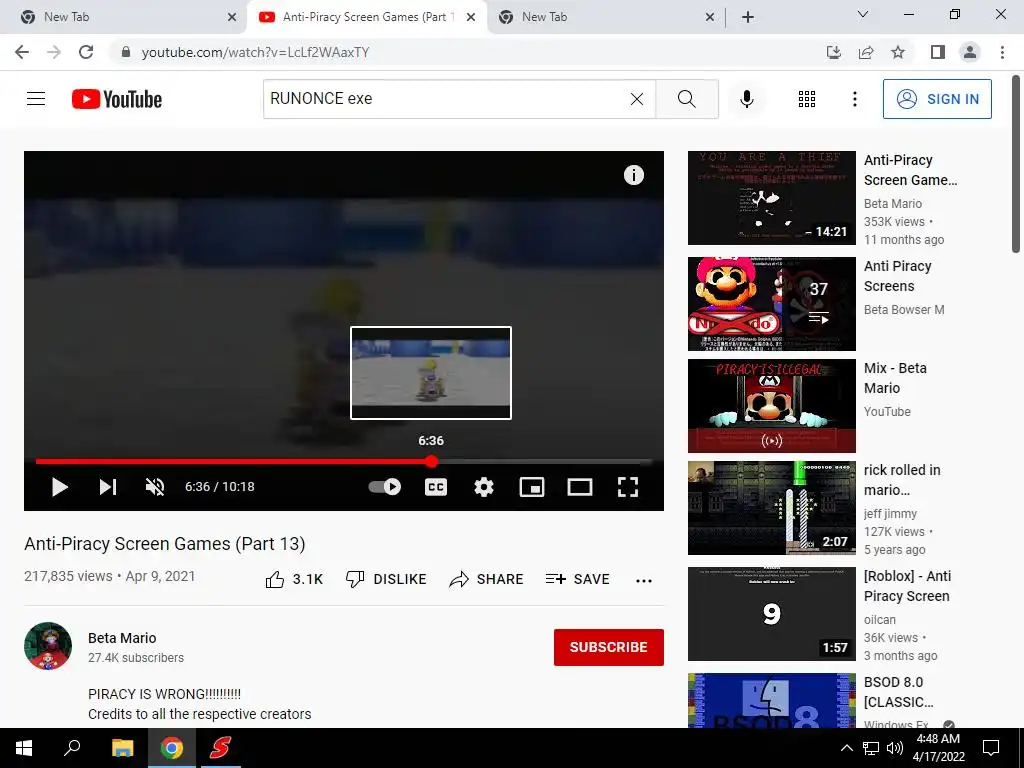Go to the YouTube home logo
1024x768 pixels.
click(117, 99)
